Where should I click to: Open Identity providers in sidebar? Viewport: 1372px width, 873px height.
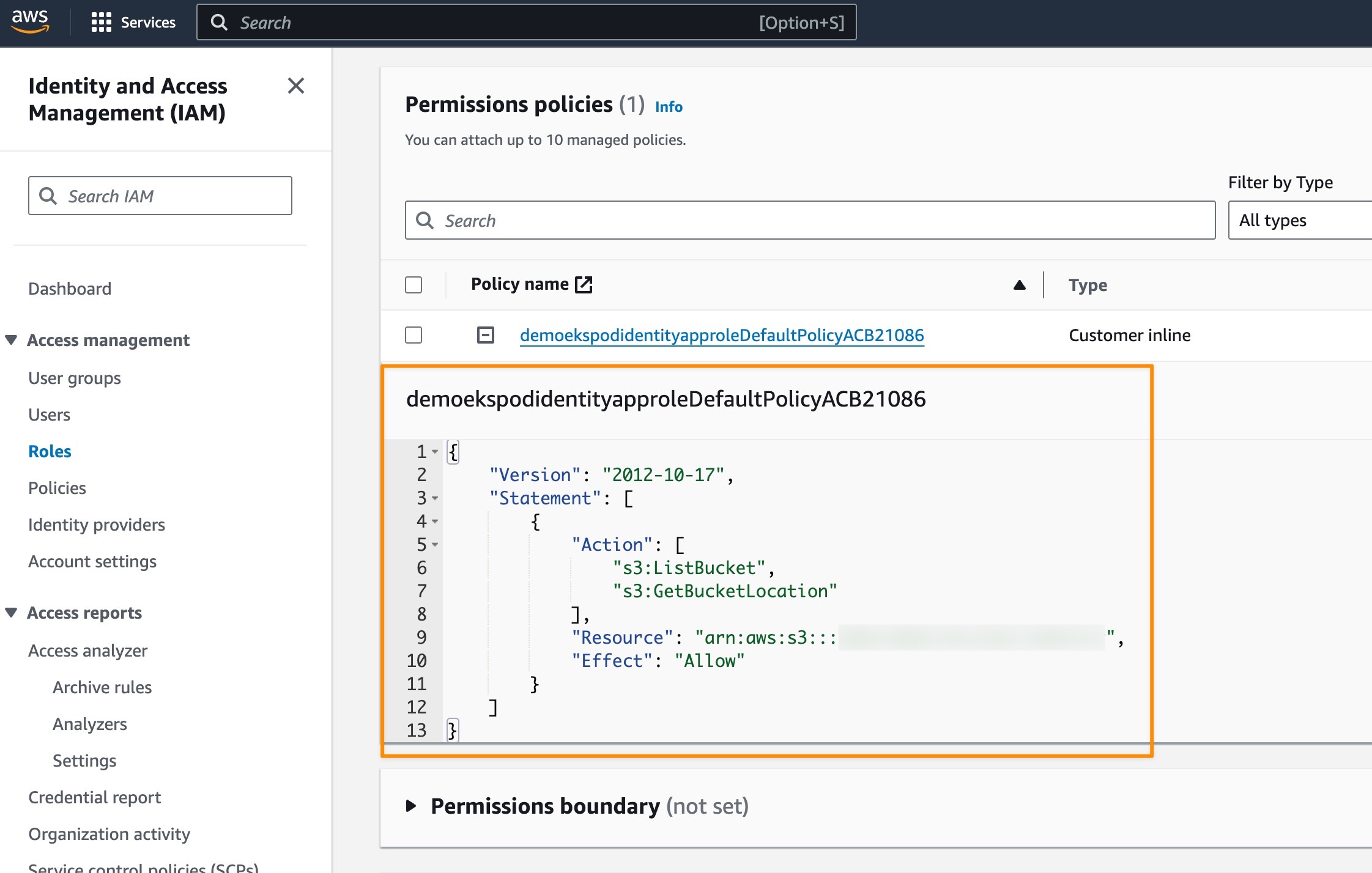(x=97, y=525)
